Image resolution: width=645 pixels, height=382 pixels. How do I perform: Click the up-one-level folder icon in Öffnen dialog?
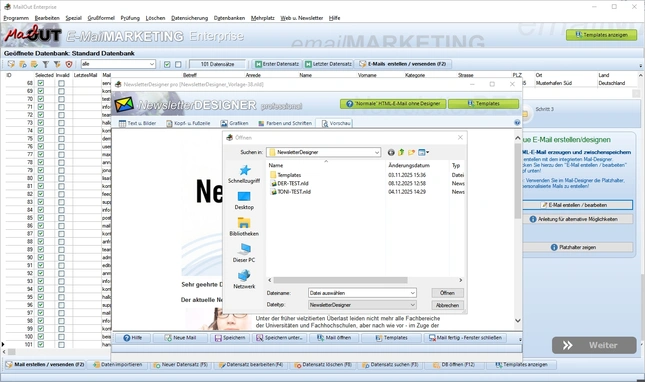[401, 153]
